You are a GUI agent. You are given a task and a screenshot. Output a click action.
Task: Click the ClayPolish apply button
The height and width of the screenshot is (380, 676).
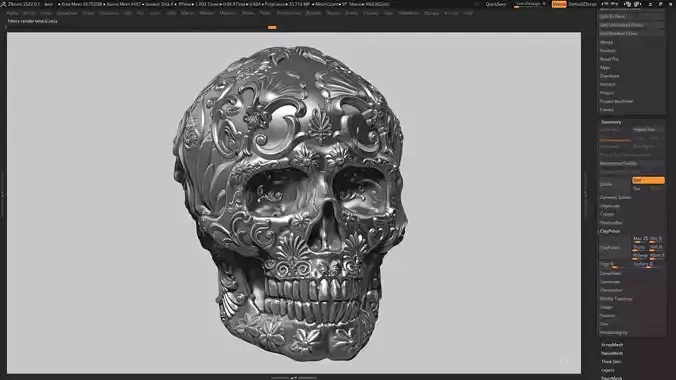615,248
